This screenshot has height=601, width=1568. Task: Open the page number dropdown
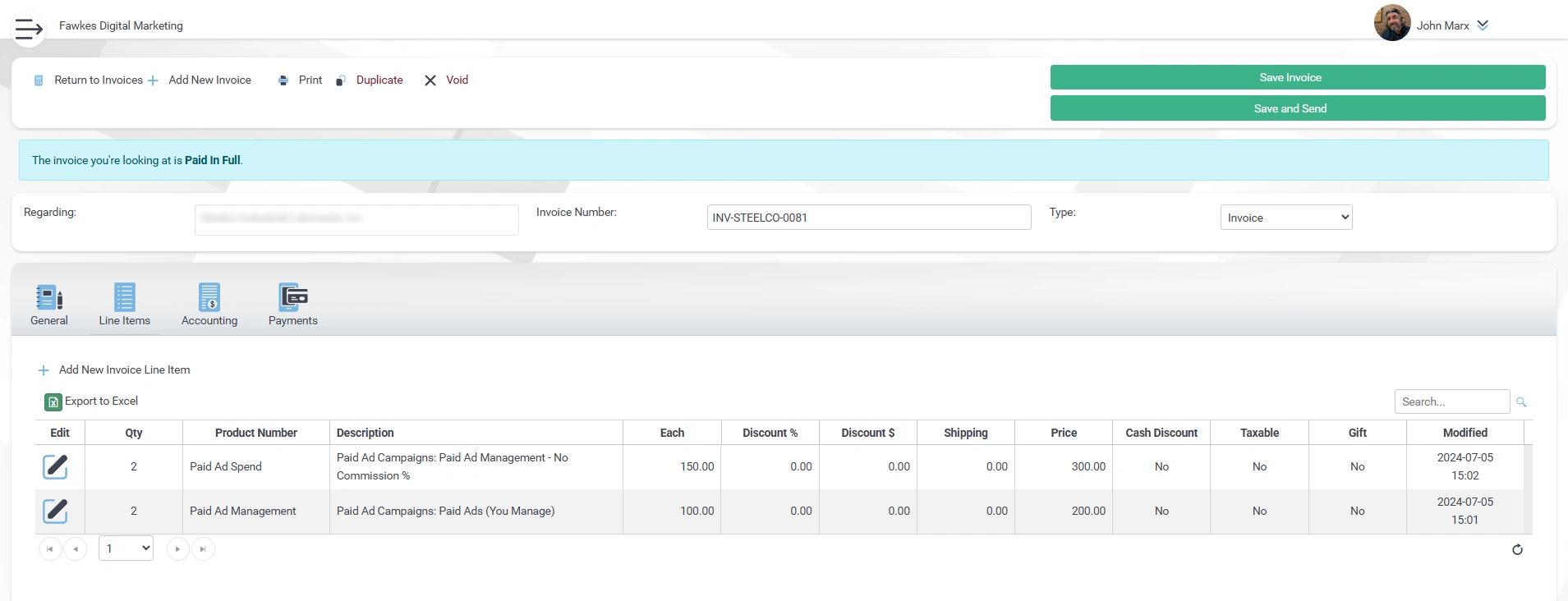126,548
